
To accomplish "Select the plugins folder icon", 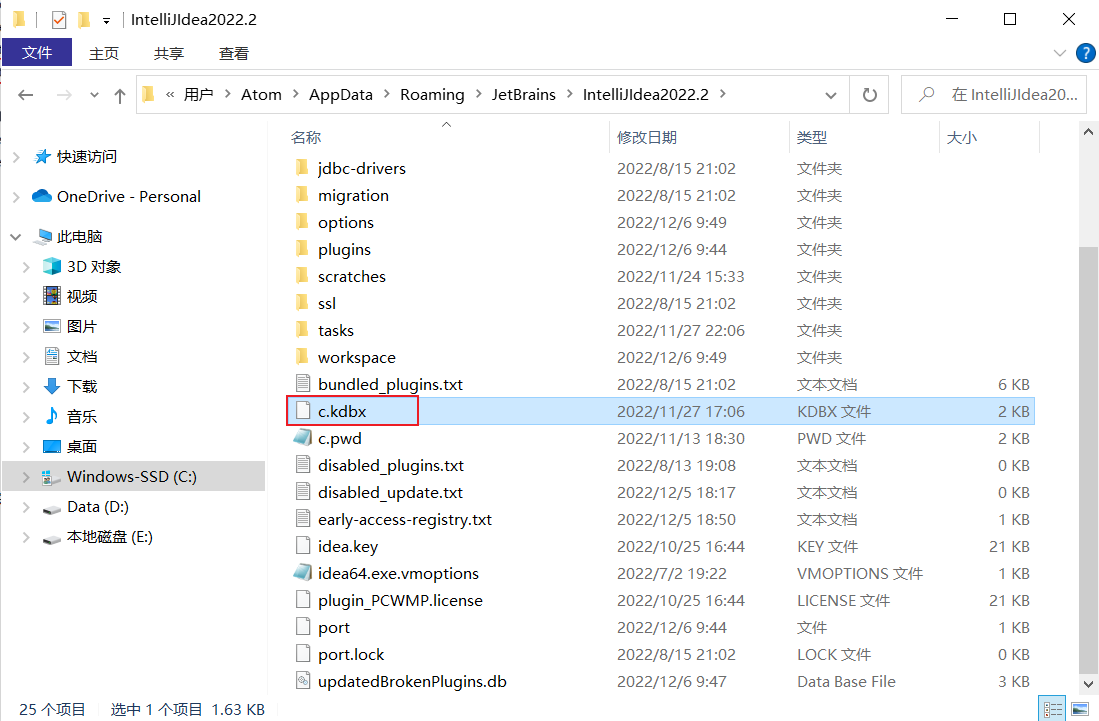I will 302,249.
